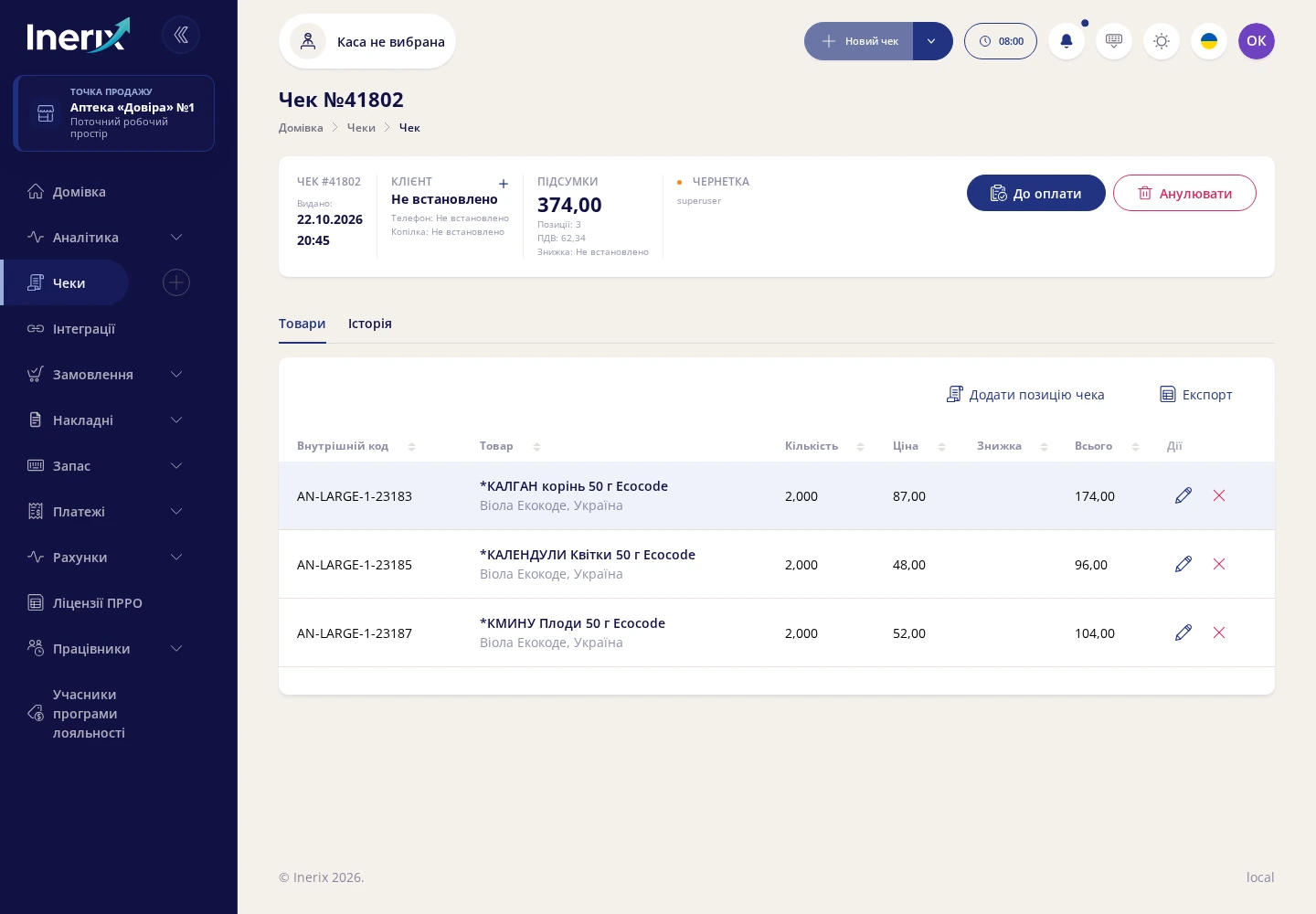Open Ліцензії ПРРО in sidebar

point(98,603)
